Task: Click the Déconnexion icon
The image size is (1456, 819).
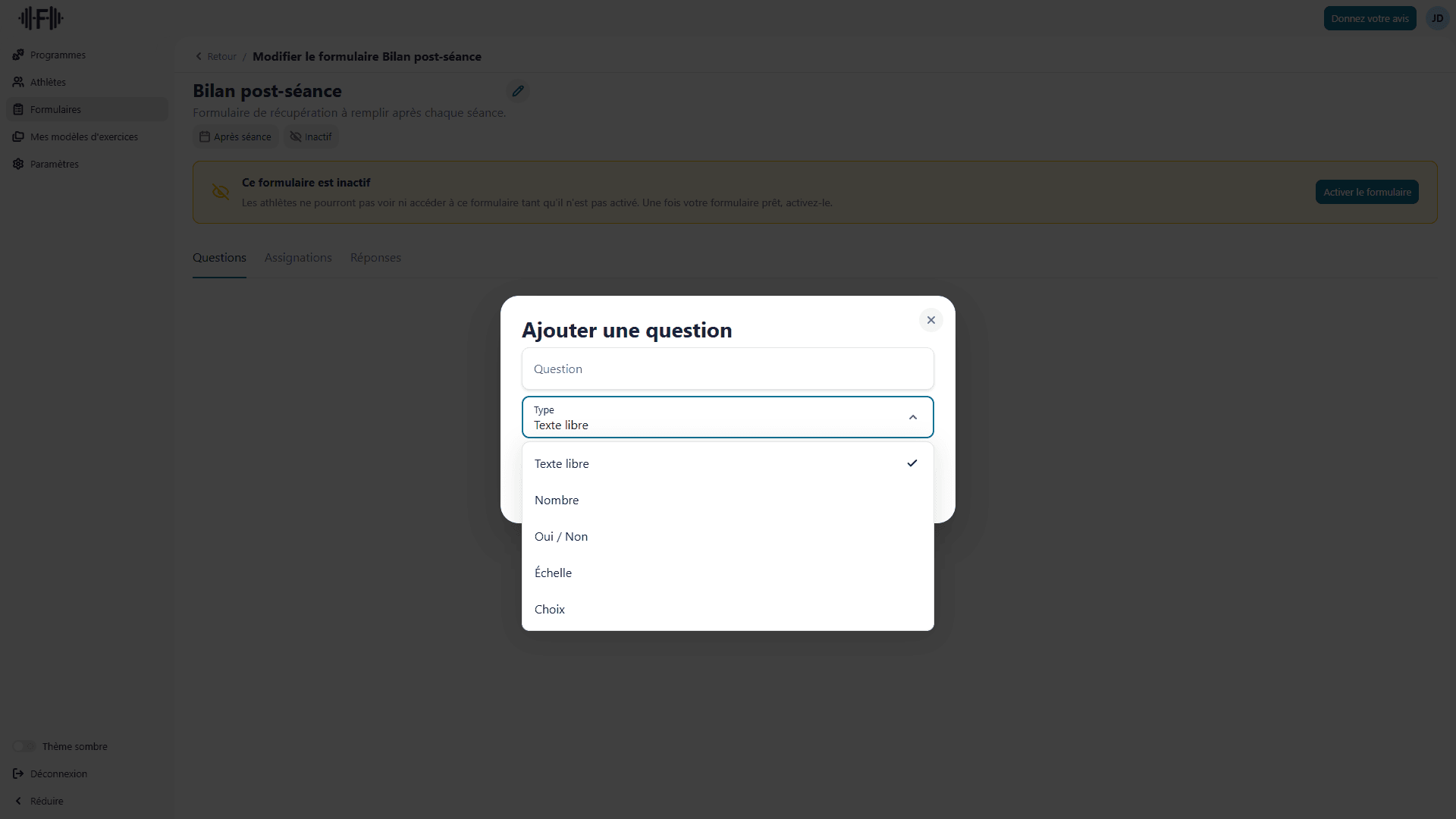Action: (x=18, y=773)
